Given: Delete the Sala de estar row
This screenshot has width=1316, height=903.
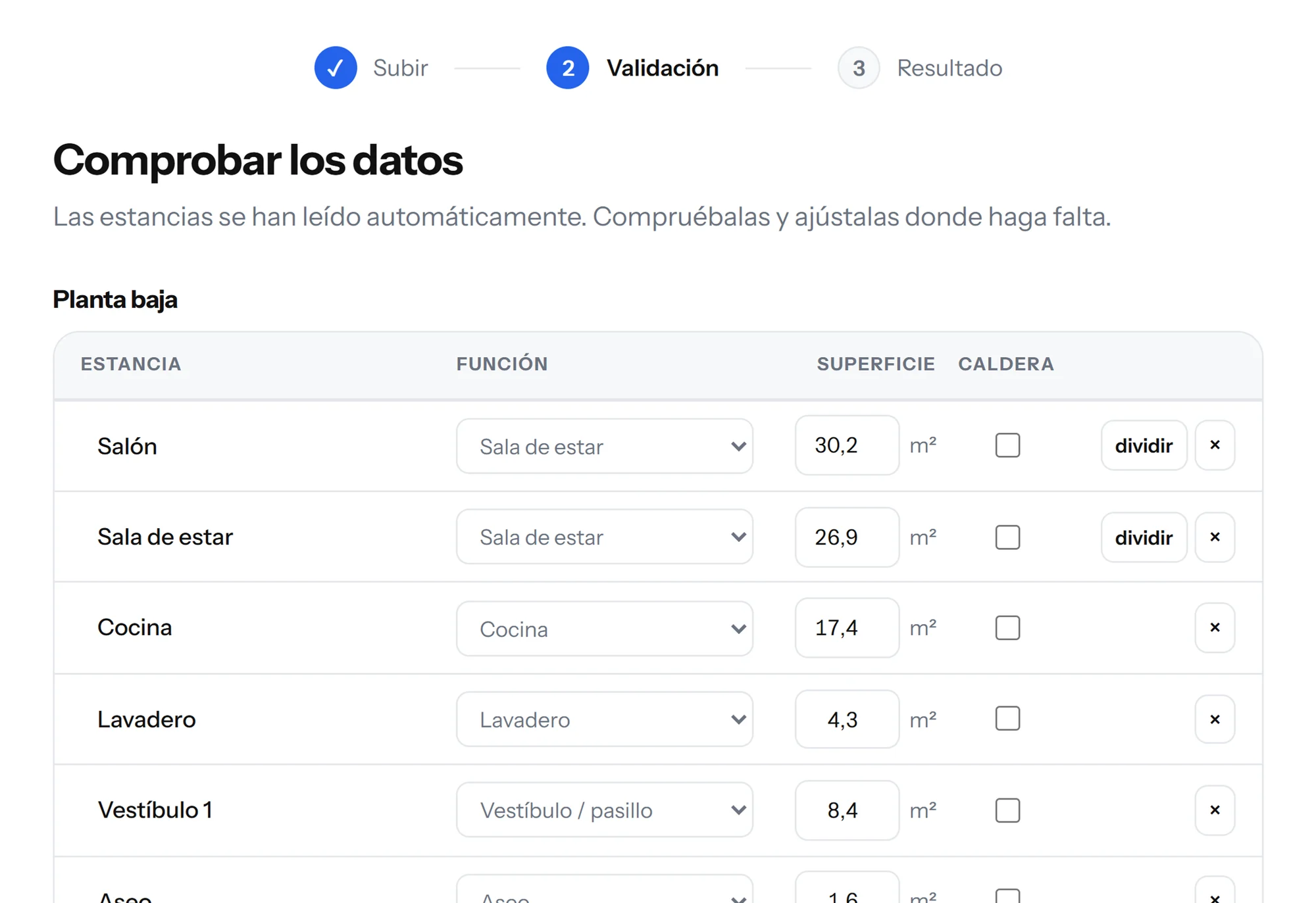Looking at the screenshot, I should [1215, 537].
